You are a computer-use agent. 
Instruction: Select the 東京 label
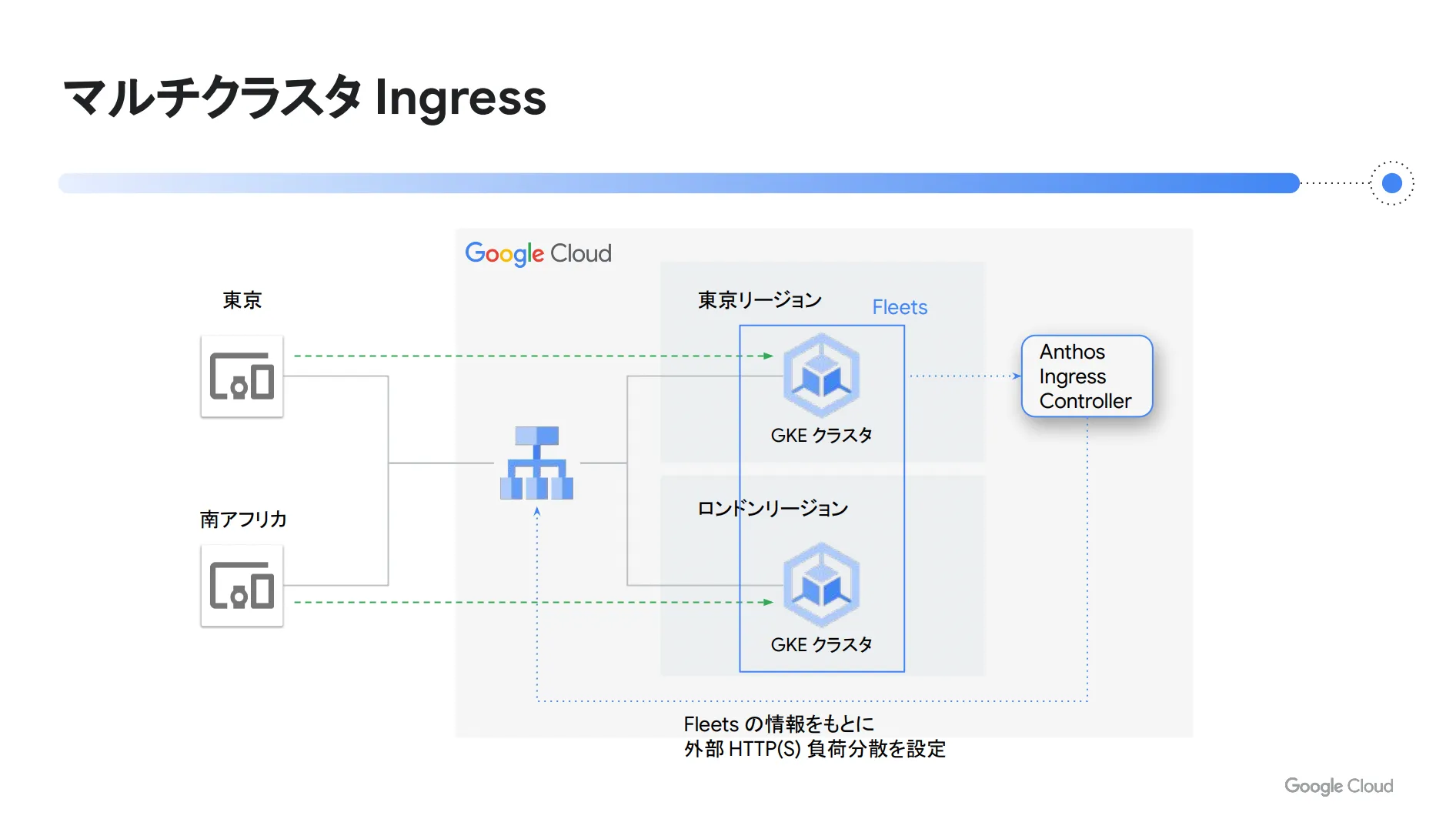point(242,300)
